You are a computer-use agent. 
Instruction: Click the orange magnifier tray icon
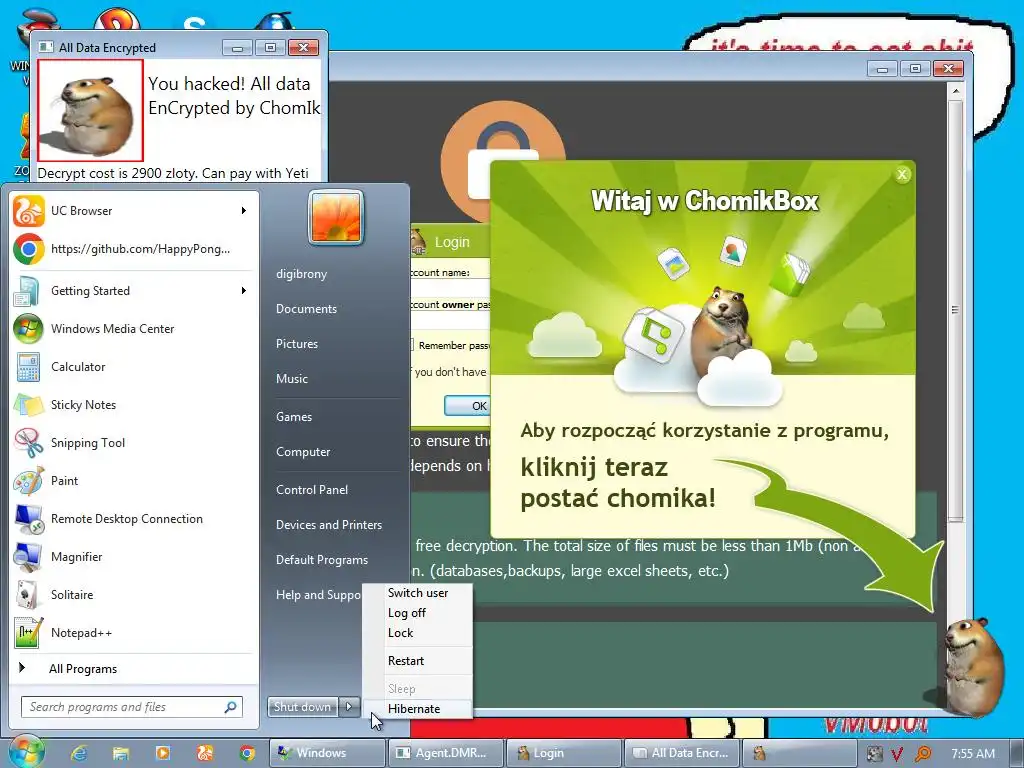coord(922,754)
